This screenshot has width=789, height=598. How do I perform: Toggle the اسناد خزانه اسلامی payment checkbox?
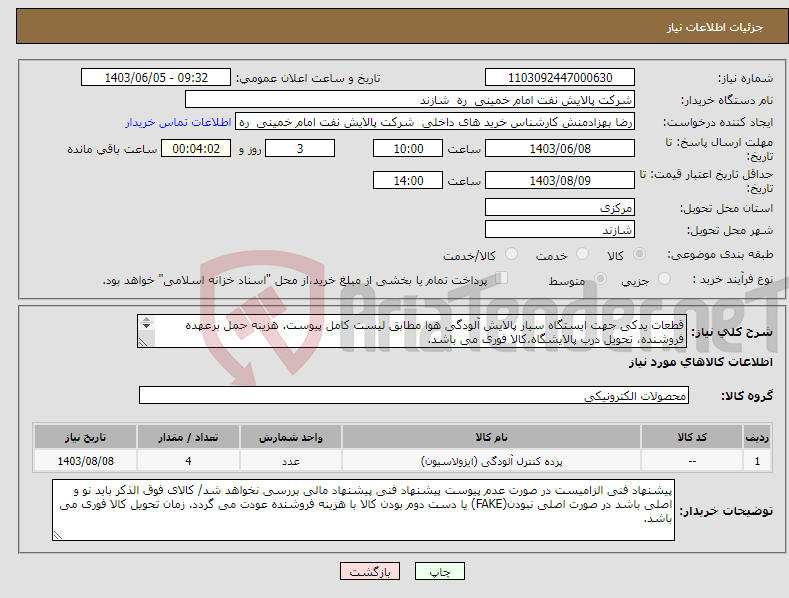[x=501, y=278]
